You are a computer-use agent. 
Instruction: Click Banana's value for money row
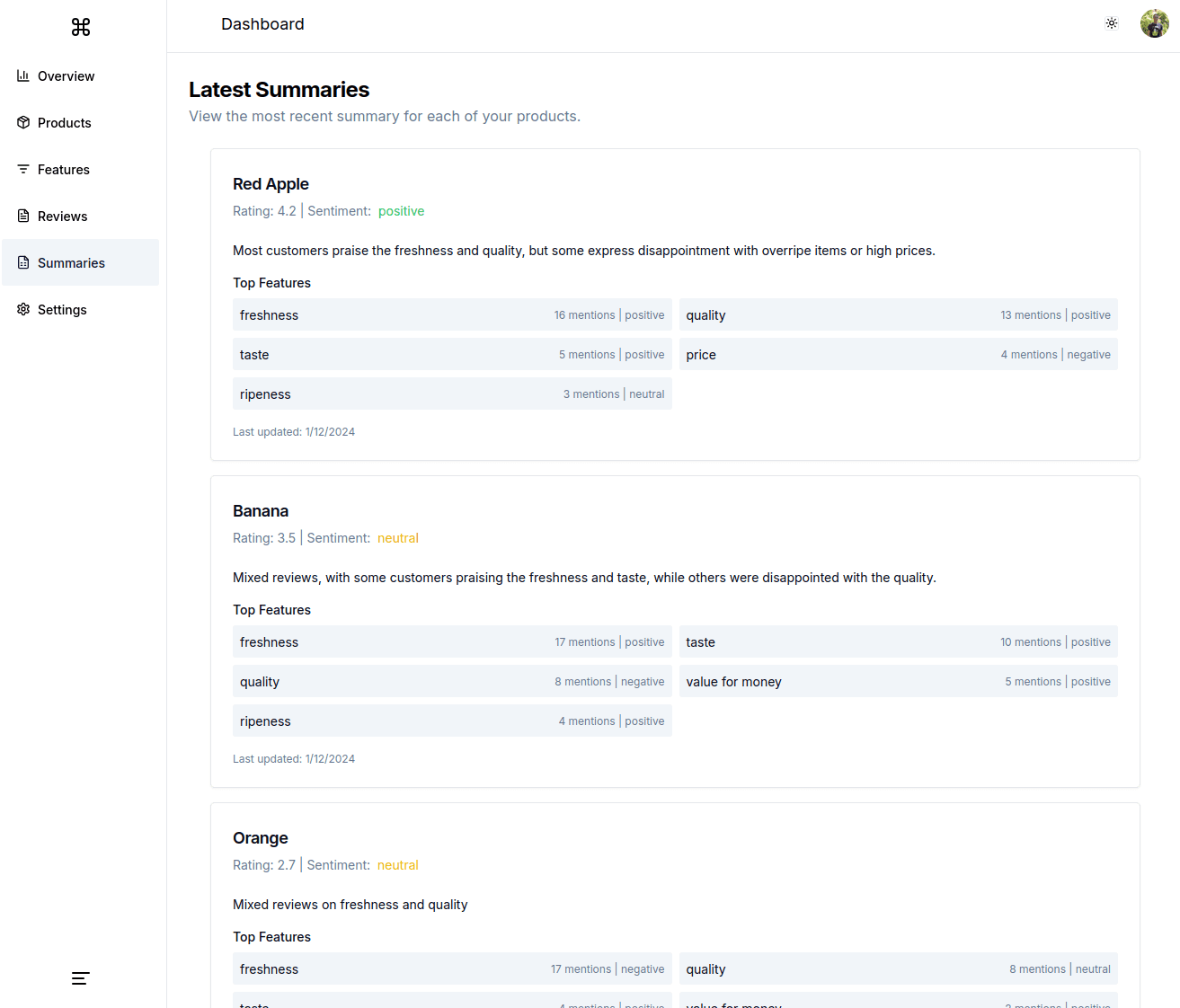899,681
